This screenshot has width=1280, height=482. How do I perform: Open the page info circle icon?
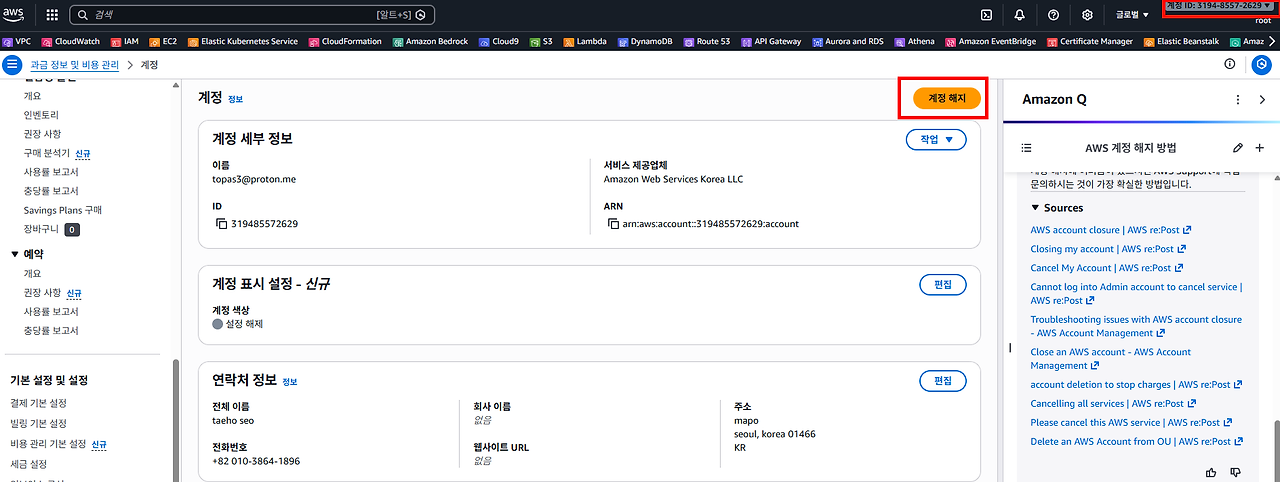tap(1230, 64)
